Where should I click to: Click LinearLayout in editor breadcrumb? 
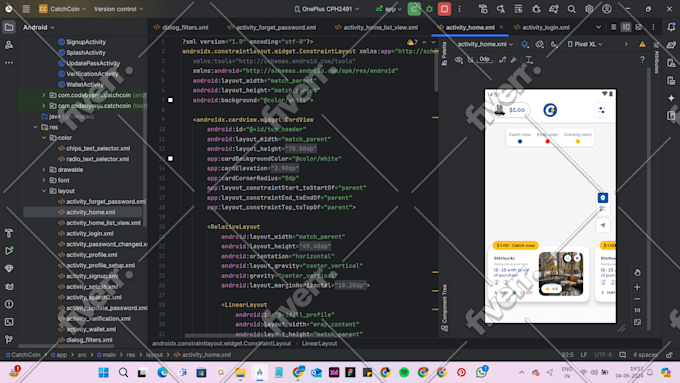click(x=319, y=344)
